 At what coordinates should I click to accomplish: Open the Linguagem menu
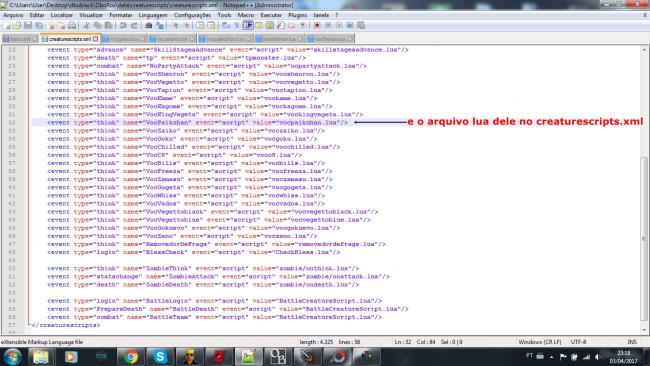tap(153, 15)
